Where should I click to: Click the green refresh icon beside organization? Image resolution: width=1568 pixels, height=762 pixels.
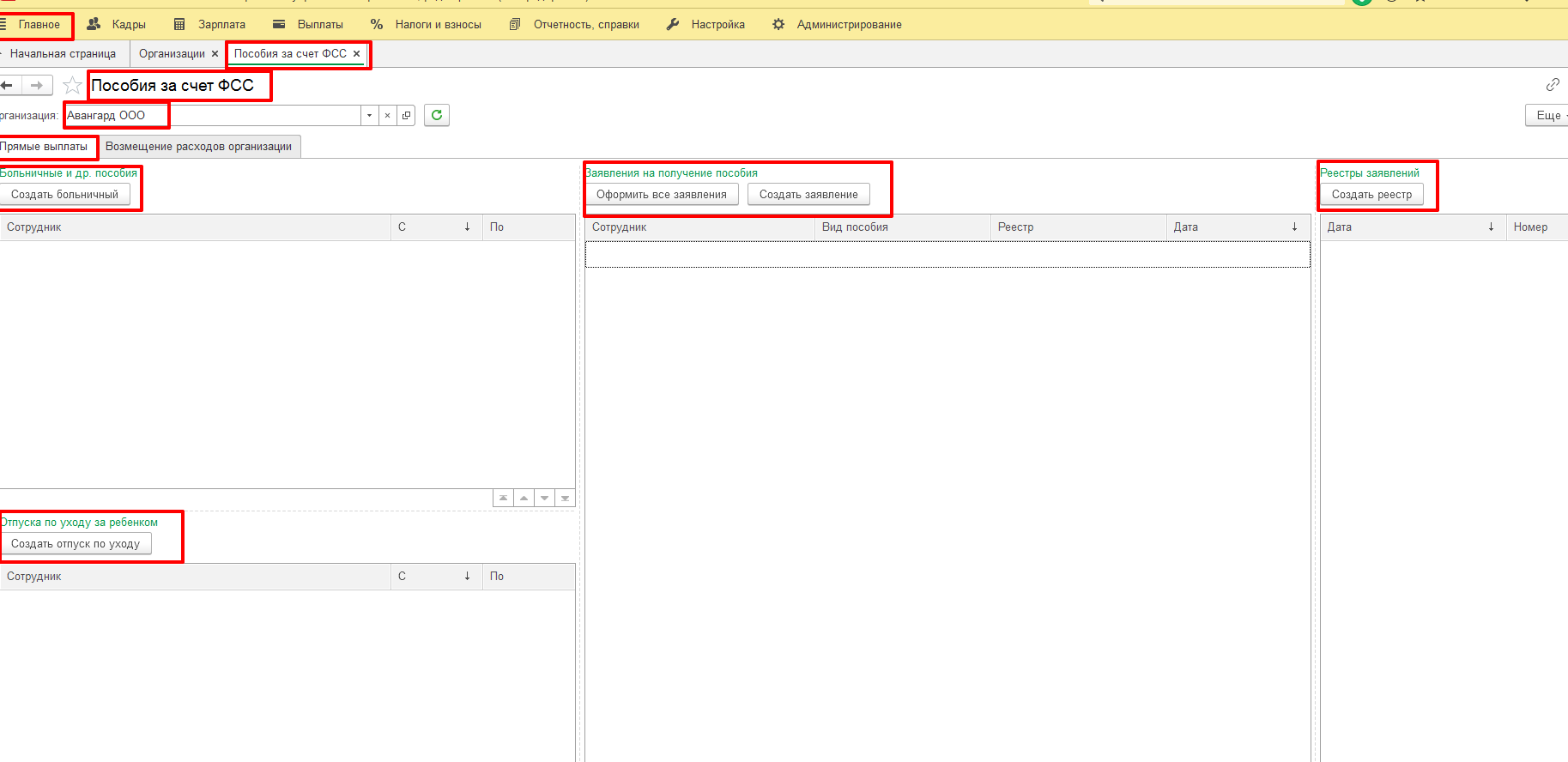pos(437,115)
